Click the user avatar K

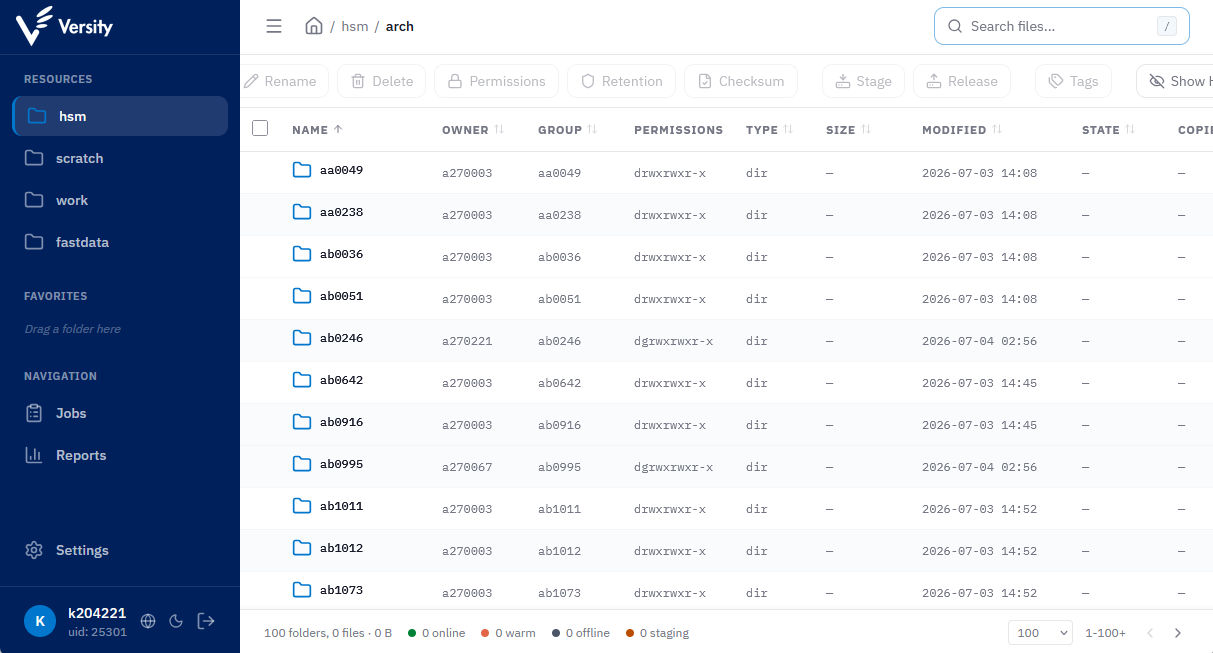[40, 621]
